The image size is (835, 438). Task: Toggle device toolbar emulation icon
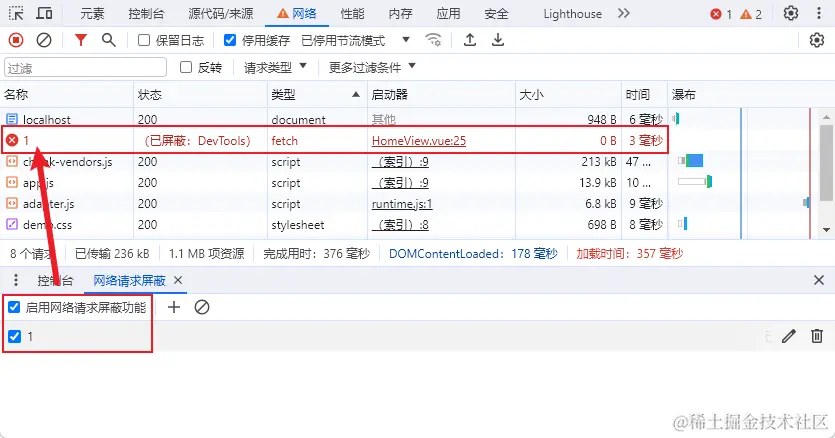(x=44, y=13)
